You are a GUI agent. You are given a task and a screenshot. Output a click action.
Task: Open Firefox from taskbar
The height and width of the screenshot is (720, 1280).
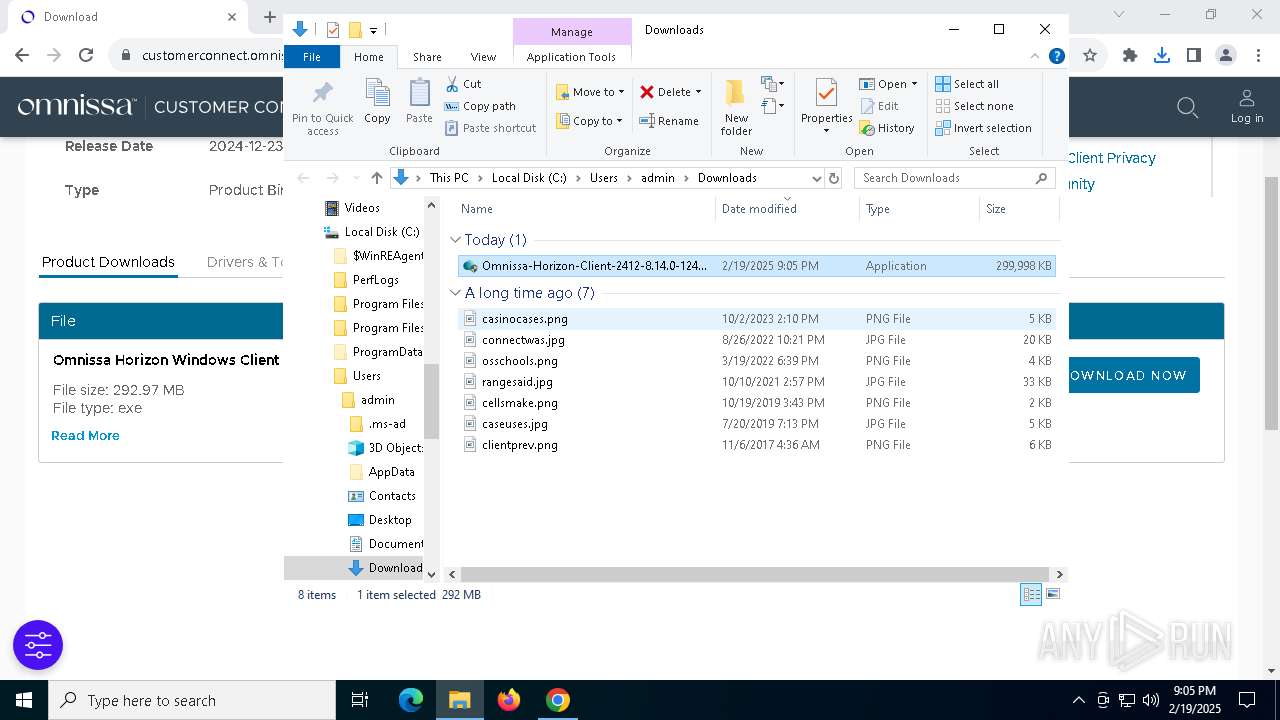(509, 700)
